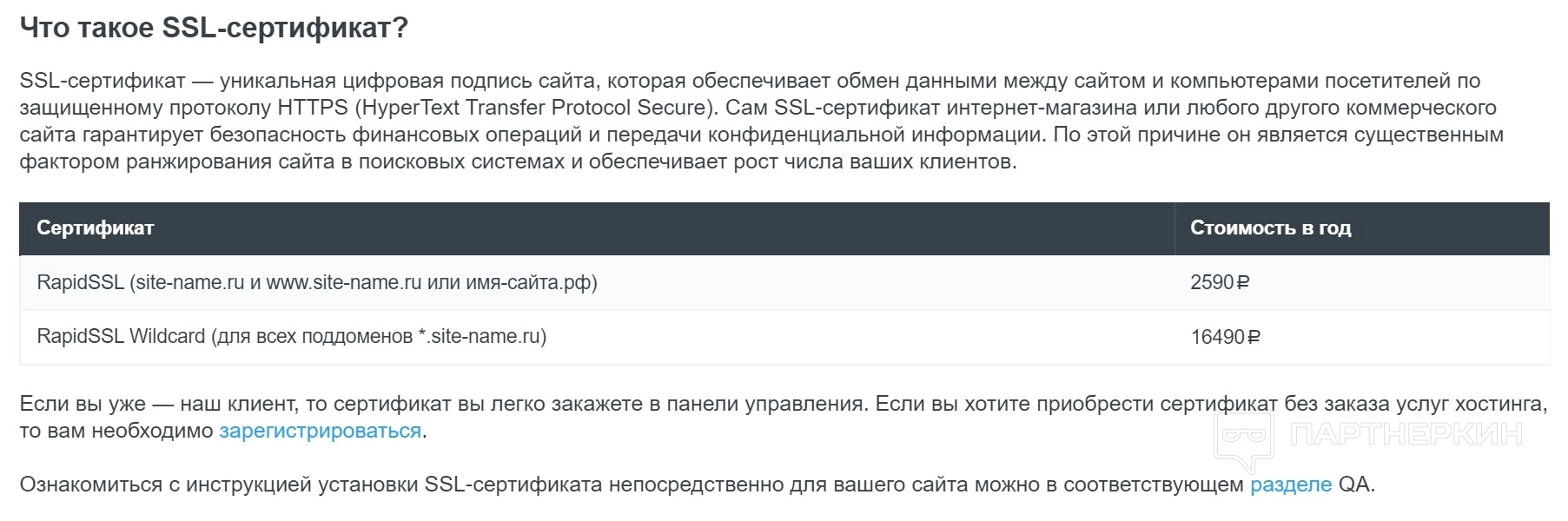Click the 'www.site-name.ru' text in table
Screen dimensions: 1568x521
[343, 283]
